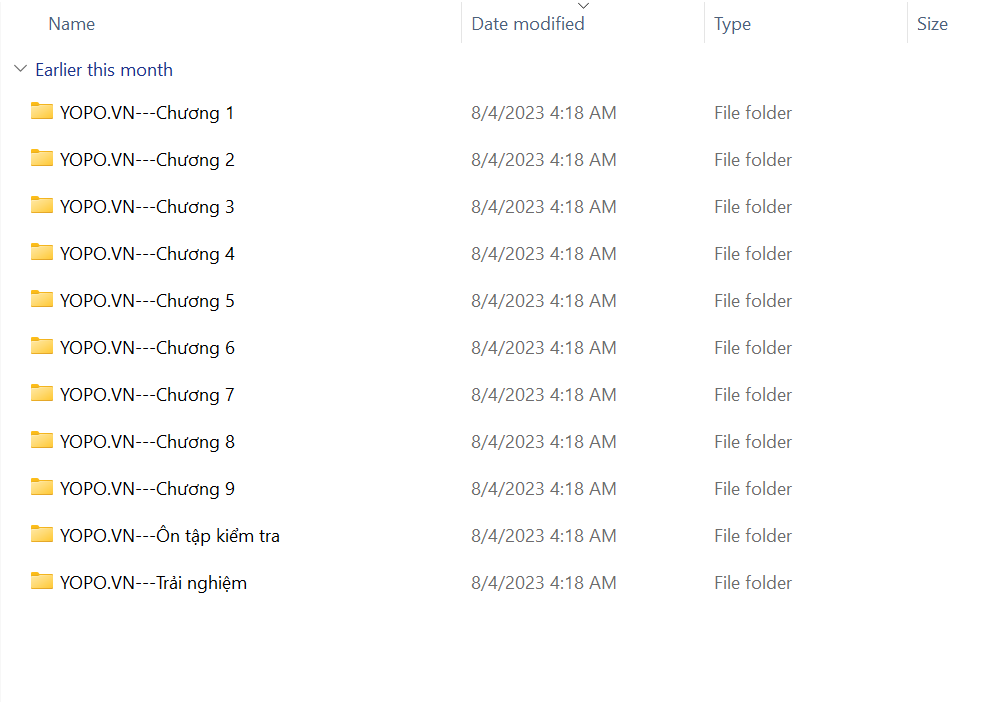Click the Ôn tập kiểm tra folder icon
This screenshot has width=990, height=702.
41,534
